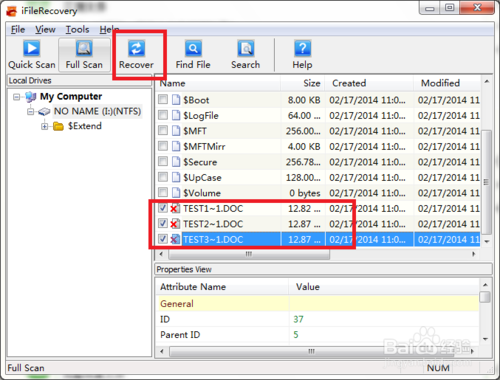Screen dimensions: 500x380
Task: Collapse the My Computer tree node
Action: pyautogui.click(x=16, y=97)
